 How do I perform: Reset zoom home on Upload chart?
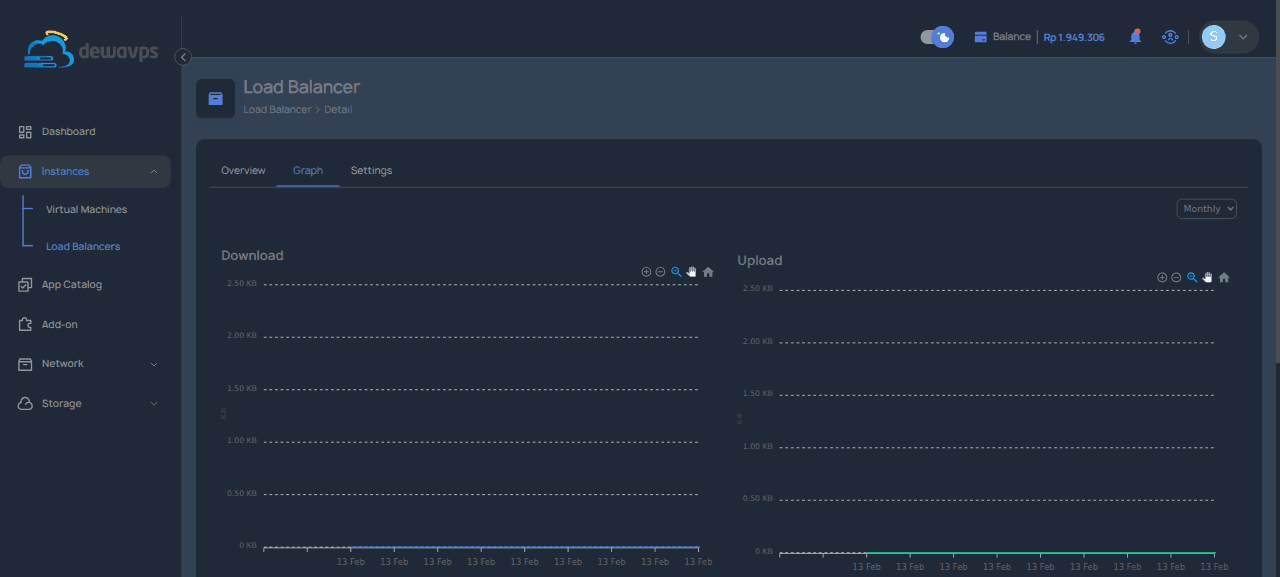coord(1224,277)
